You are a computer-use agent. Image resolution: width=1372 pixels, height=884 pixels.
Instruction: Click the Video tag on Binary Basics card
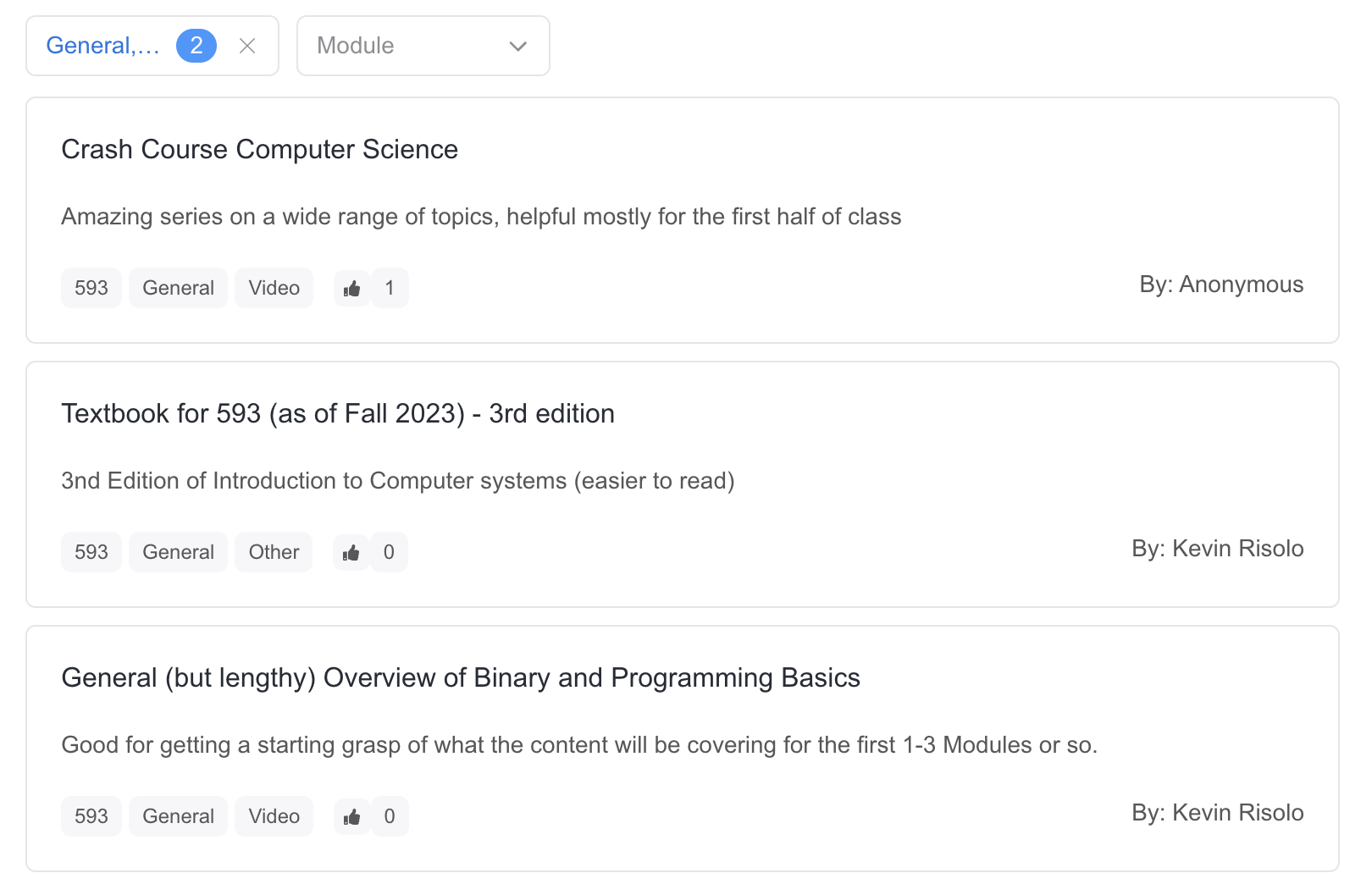tap(274, 817)
